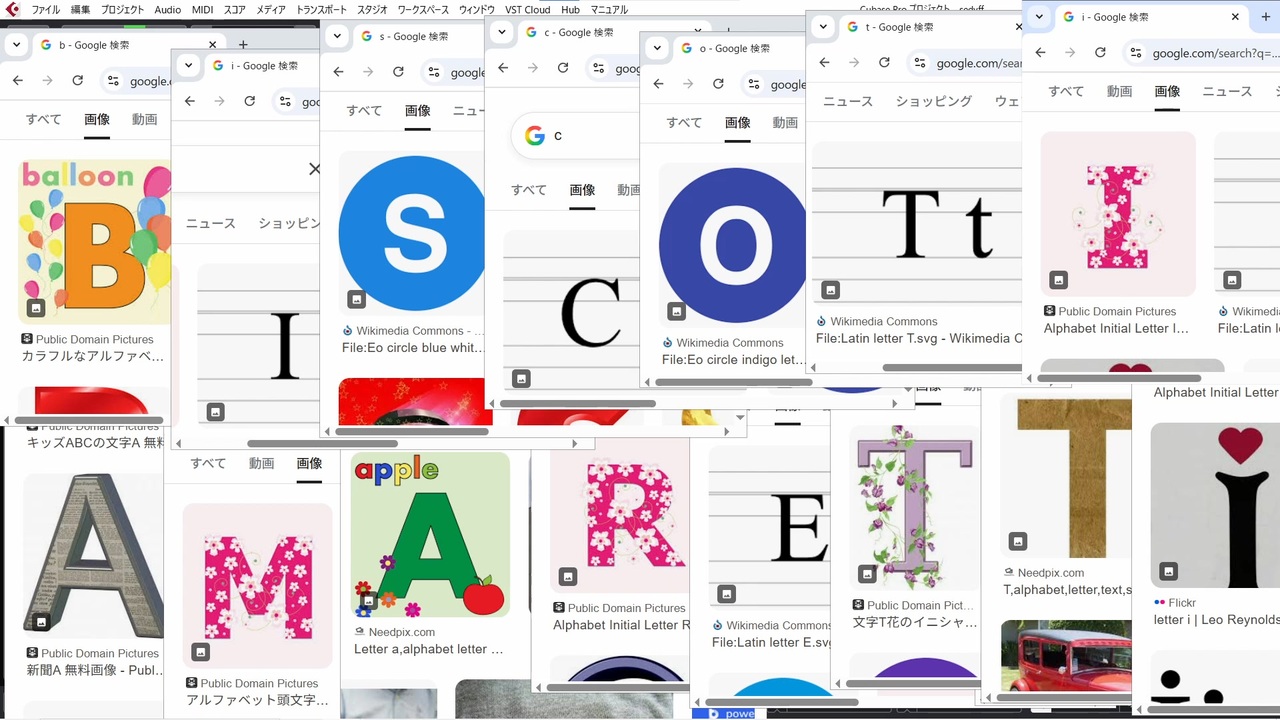The width and height of the screenshot is (1280, 720).
Task: Reload the "s - Google 検索" page
Action: [x=398, y=72]
